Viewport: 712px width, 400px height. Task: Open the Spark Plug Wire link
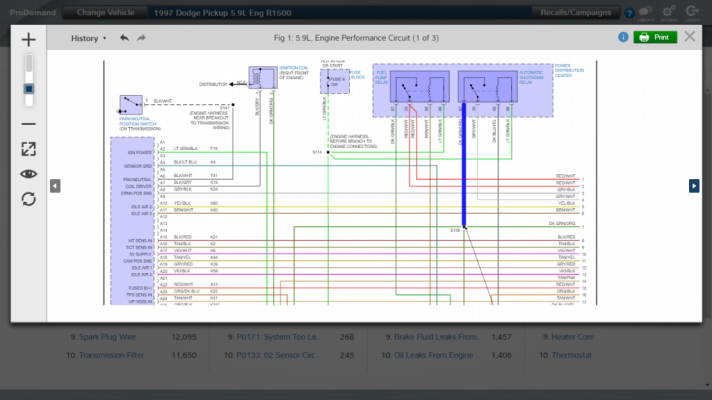tap(107, 337)
